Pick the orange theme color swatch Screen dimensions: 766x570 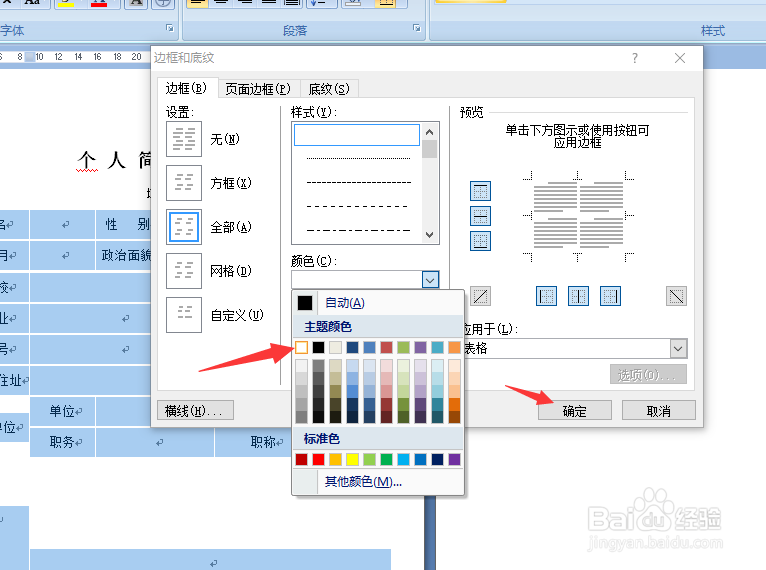[x=454, y=347]
